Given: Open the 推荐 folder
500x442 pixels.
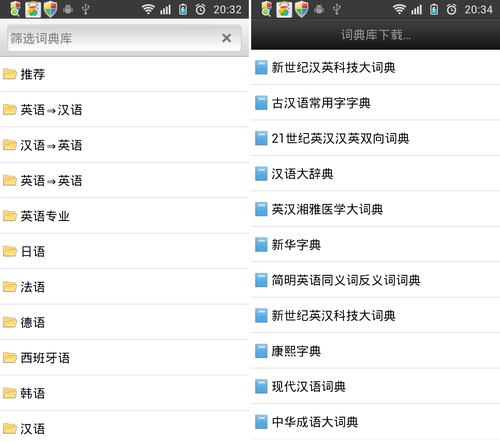Looking at the screenshot, I should [124, 74].
